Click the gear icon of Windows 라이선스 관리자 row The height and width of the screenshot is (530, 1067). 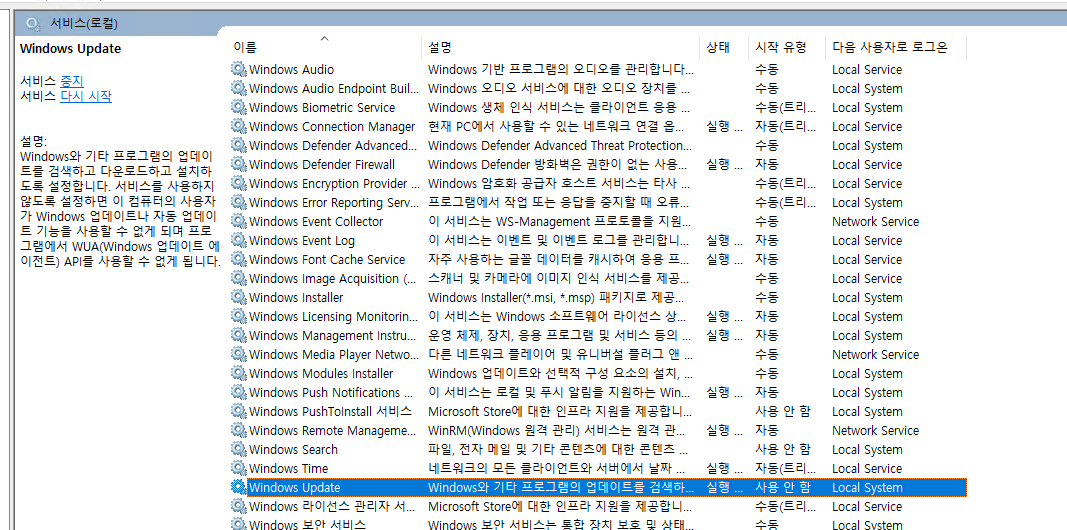click(x=238, y=506)
